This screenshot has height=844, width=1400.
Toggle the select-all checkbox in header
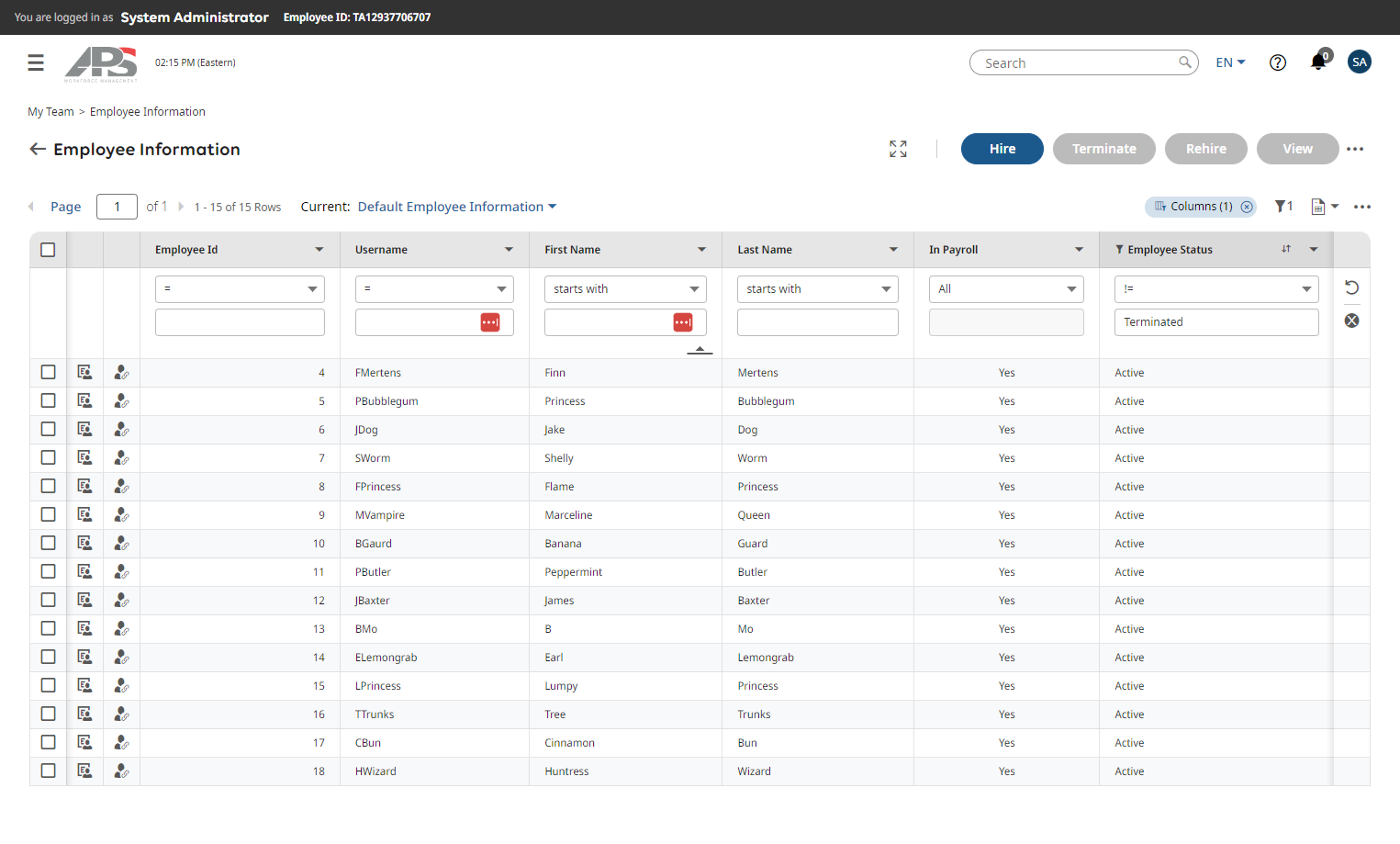point(48,250)
